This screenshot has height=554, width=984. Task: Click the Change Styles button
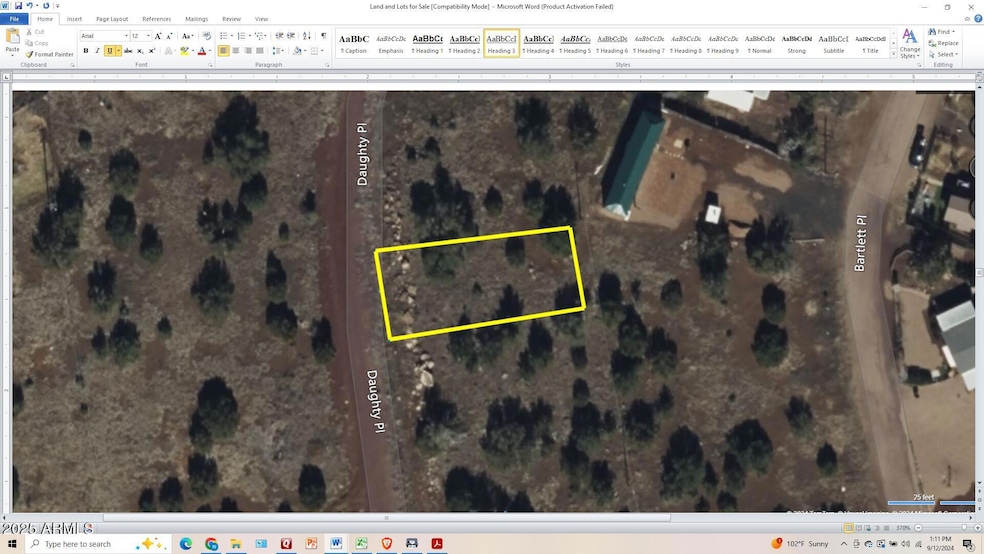click(x=910, y=45)
